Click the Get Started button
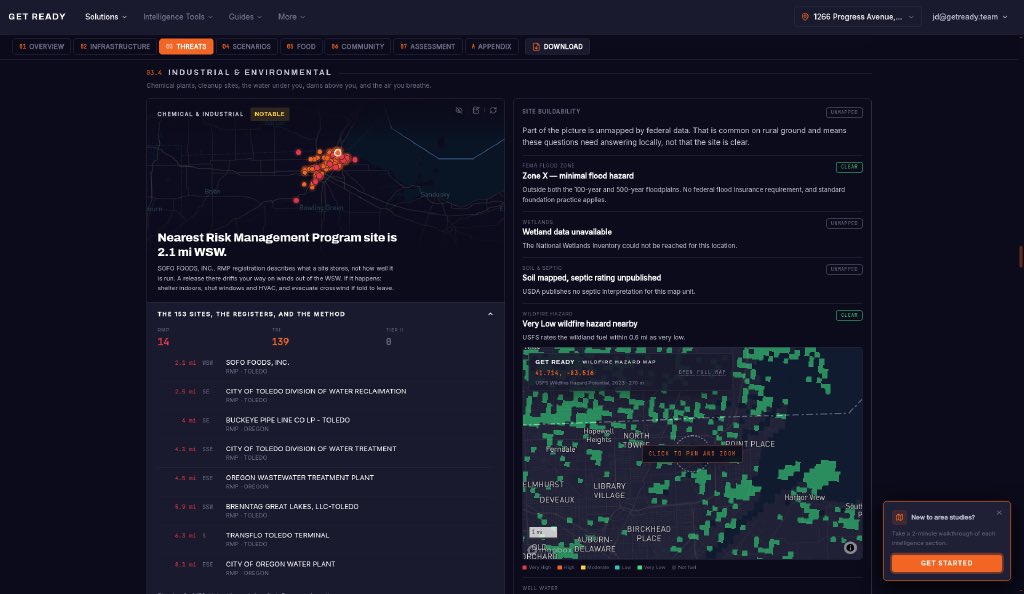Viewport: 1024px width, 594px height. 946,563
